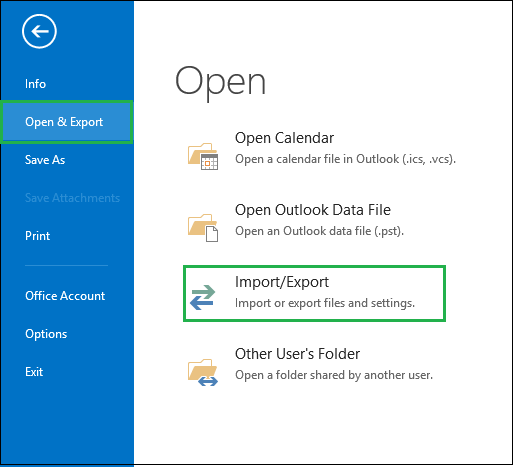The width and height of the screenshot is (514, 467).
Task: Click the Import/Export arrows icon
Action: click(203, 297)
